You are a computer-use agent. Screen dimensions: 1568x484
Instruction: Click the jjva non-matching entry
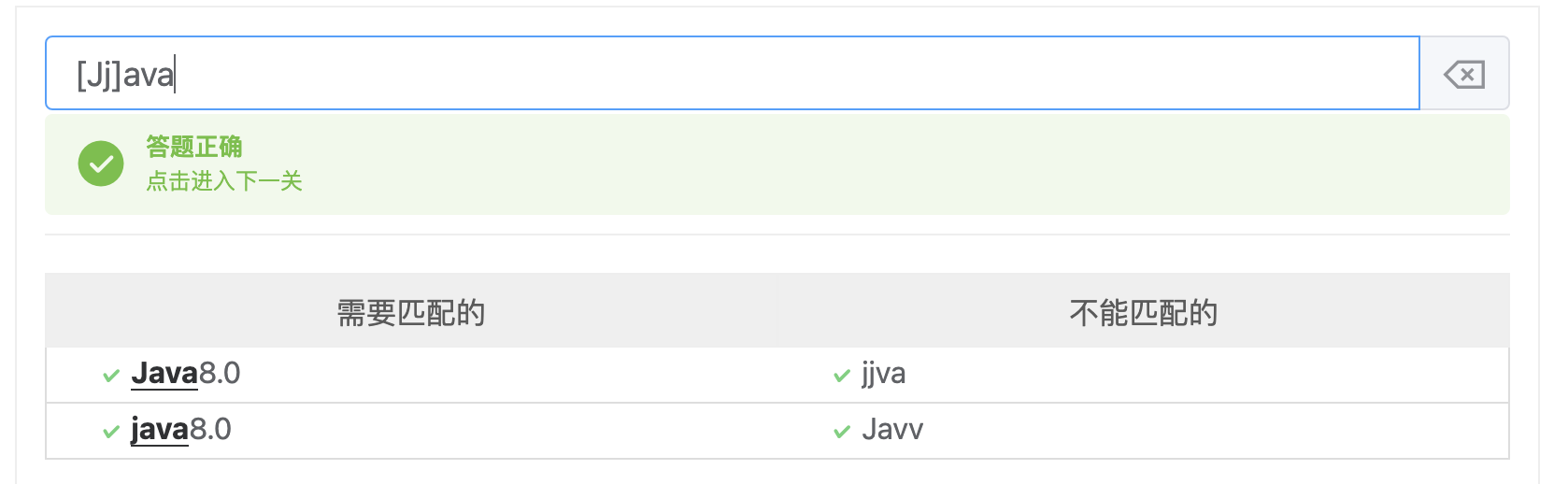(884, 374)
